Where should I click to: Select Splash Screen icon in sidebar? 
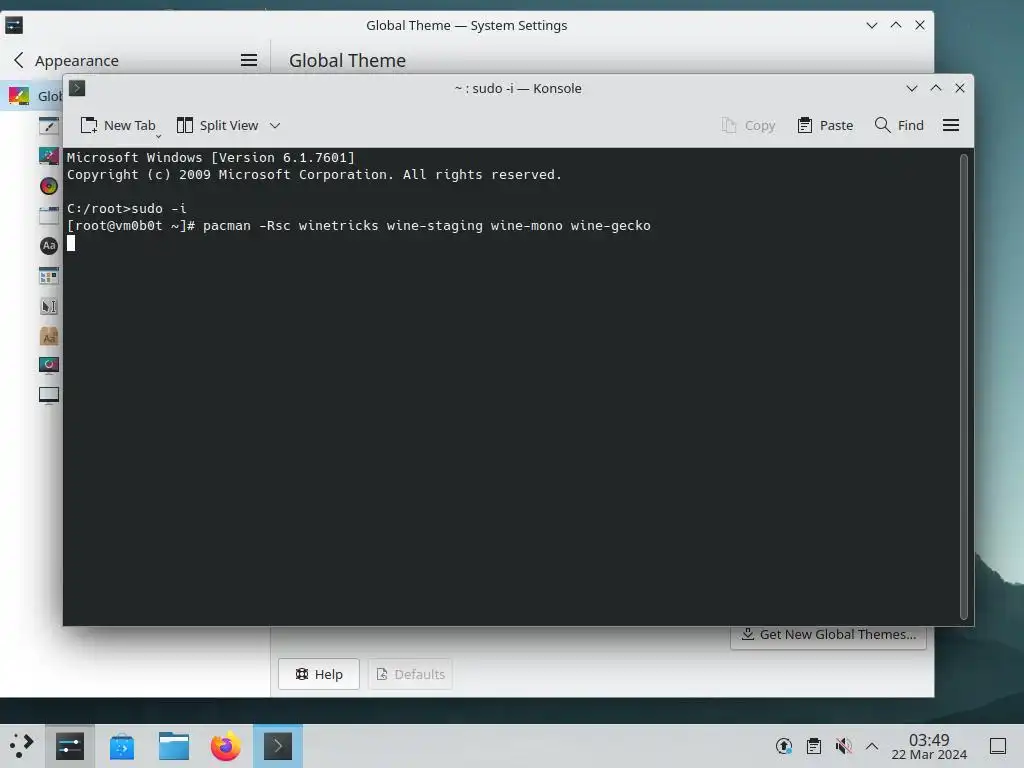point(49,365)
